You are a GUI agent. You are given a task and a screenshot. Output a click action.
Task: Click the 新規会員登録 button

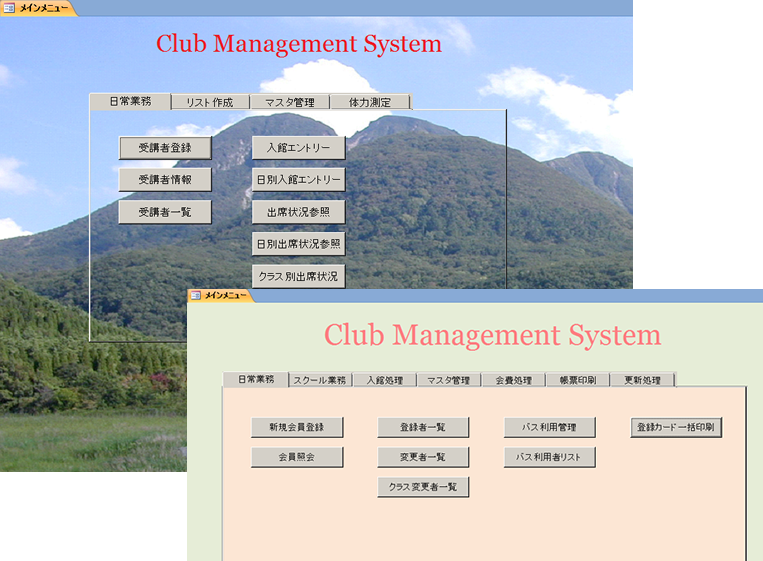297,427
